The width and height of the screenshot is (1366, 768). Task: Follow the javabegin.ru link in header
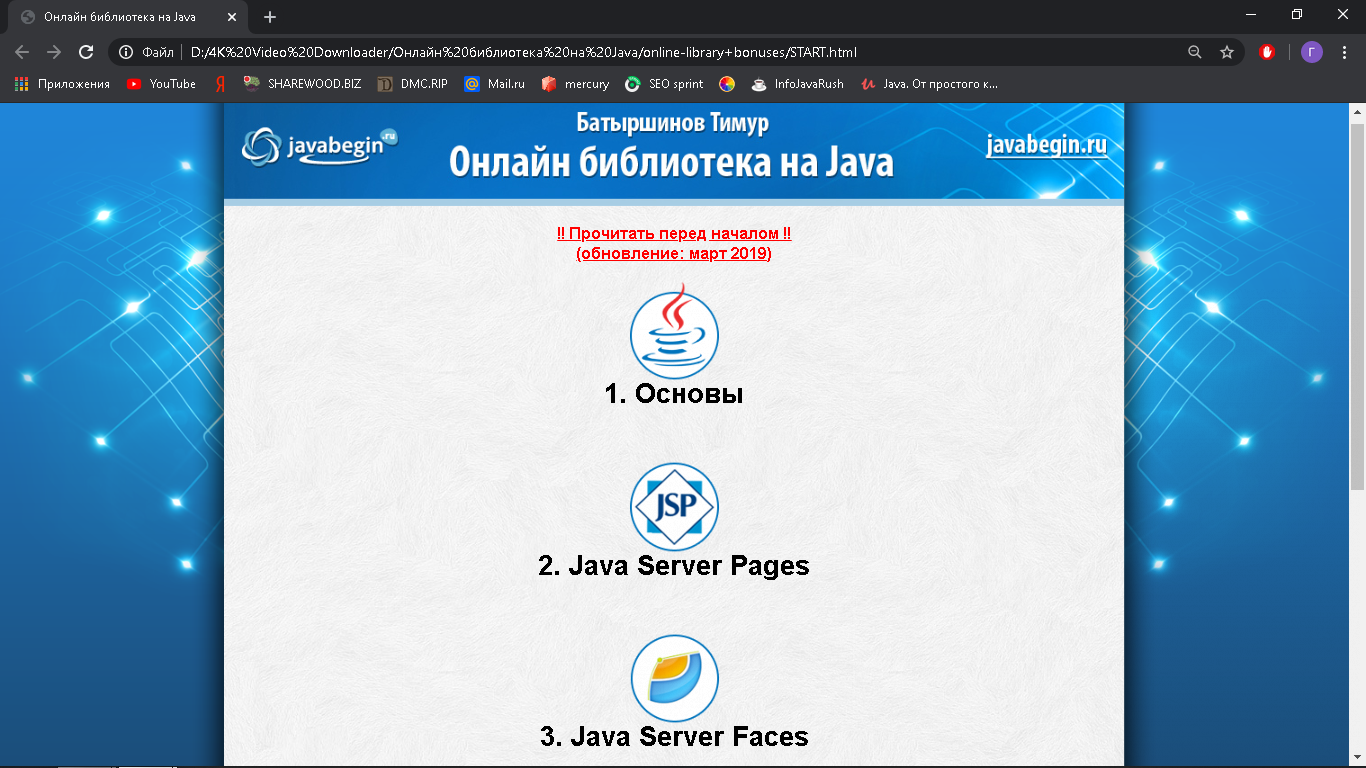tap(1046, 145)
